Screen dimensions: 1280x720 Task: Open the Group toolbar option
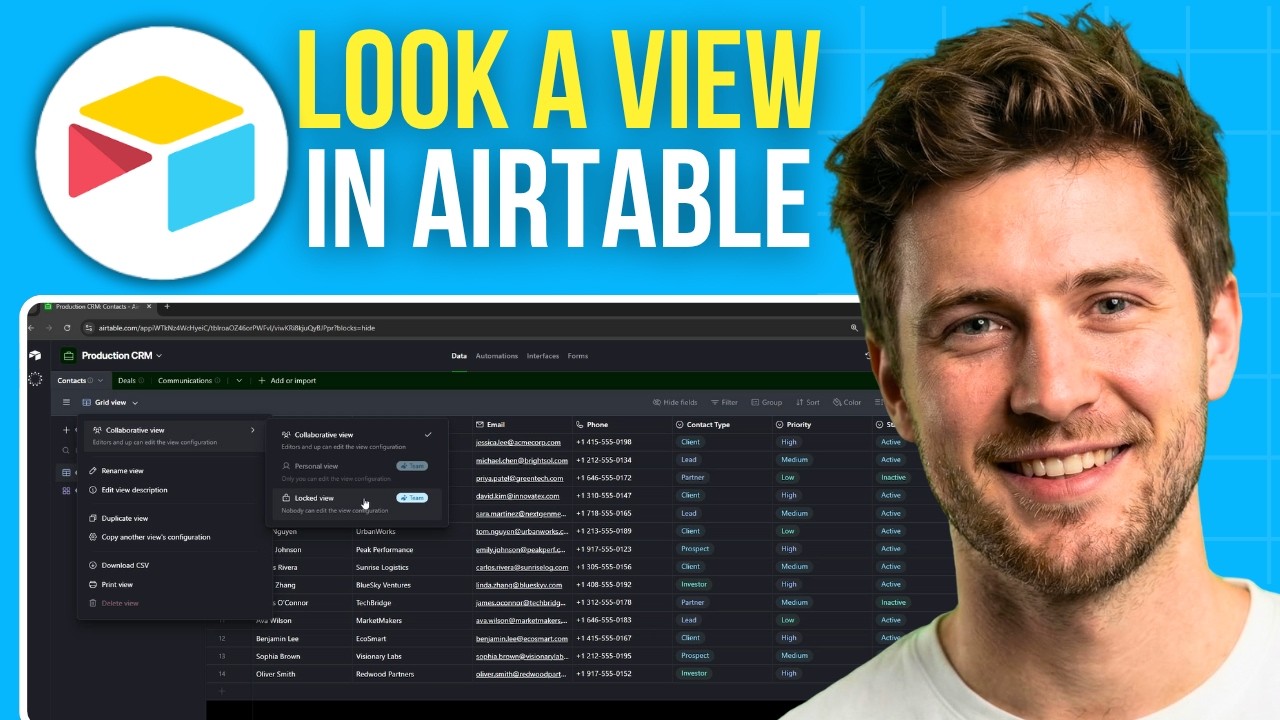[x=767, y=402]
